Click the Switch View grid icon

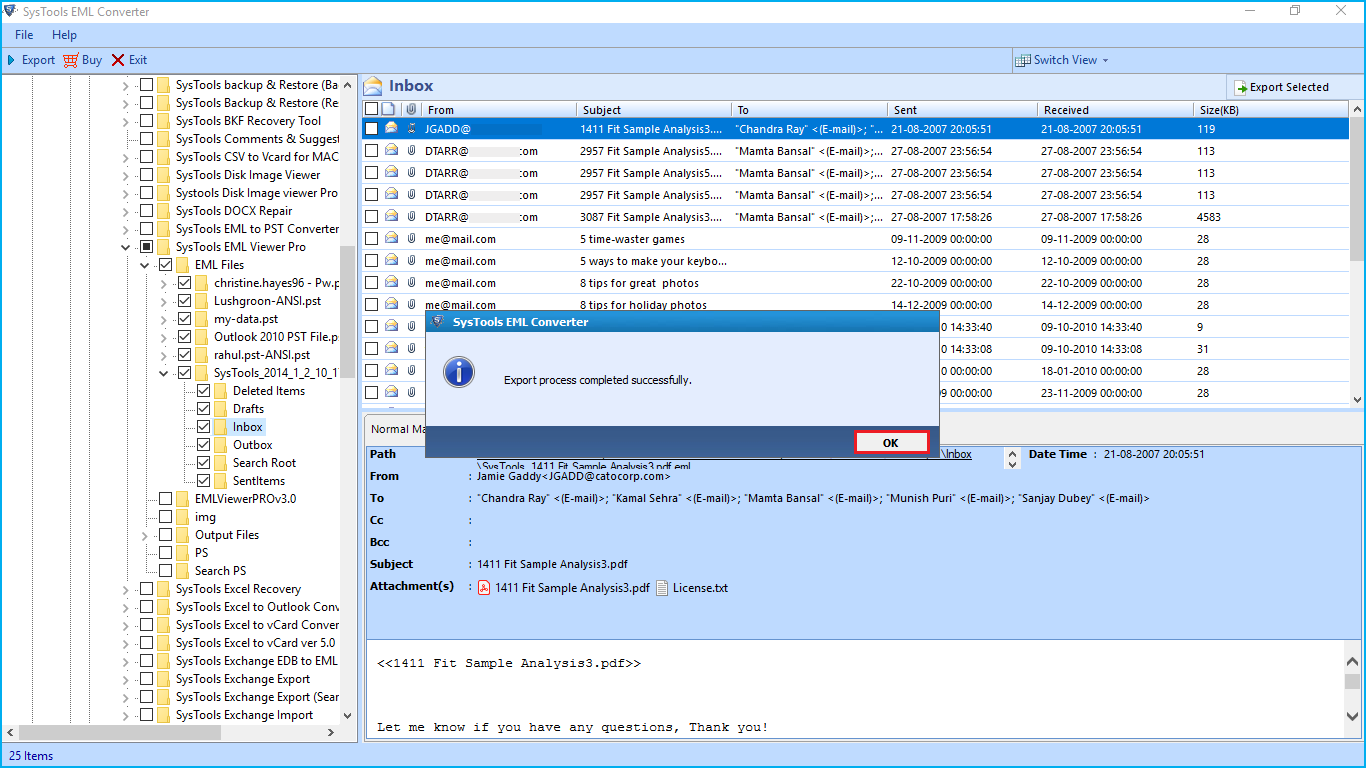(1022, 60)
